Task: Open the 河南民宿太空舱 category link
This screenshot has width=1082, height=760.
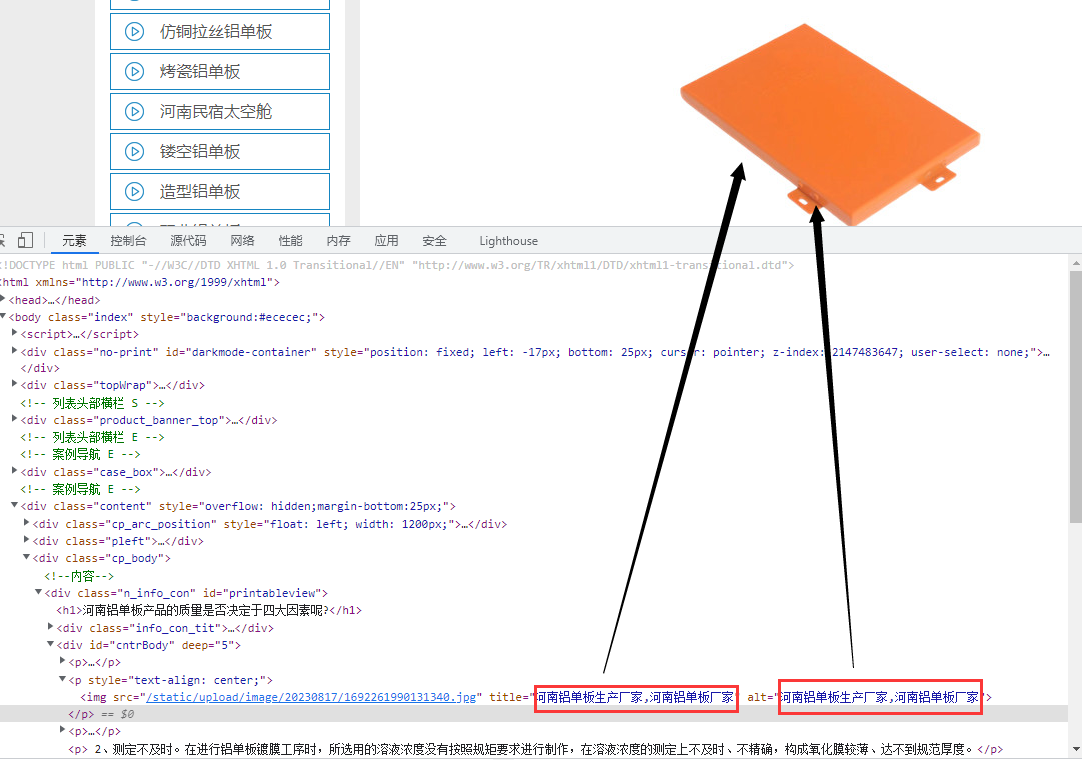Action: (216, 112)
